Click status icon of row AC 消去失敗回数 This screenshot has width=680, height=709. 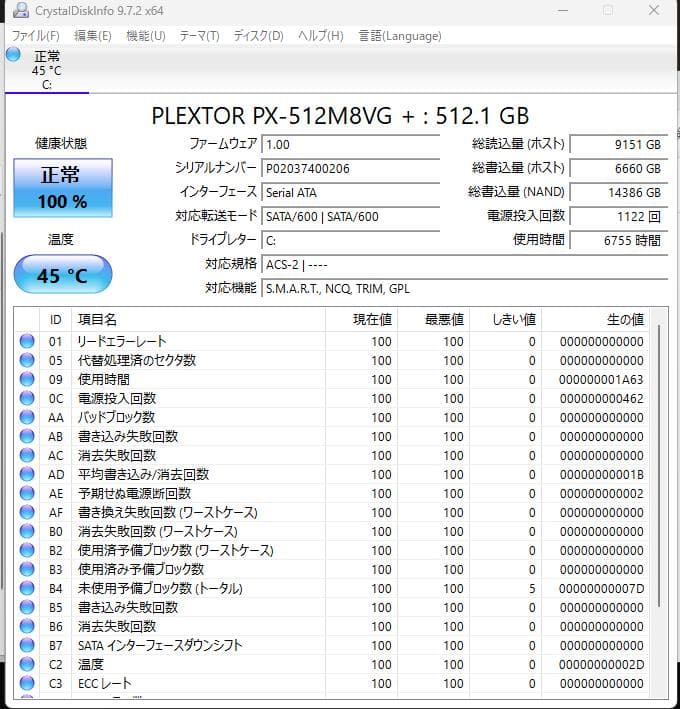pos(27,455)
